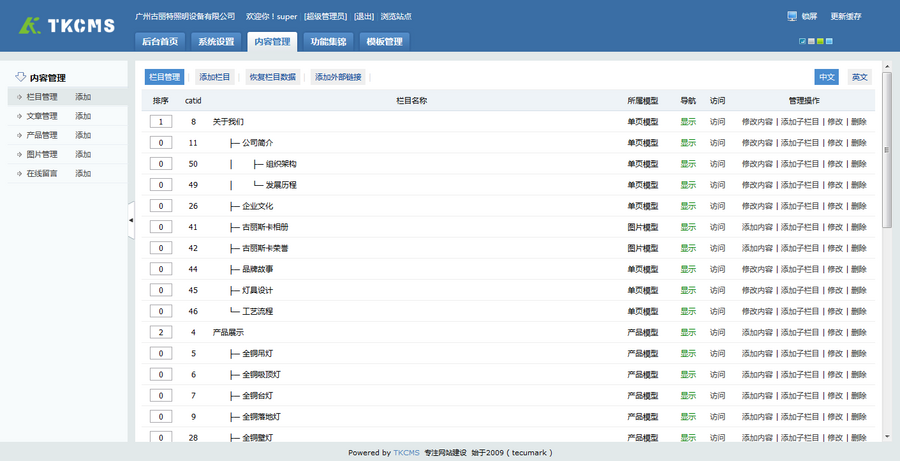Click 添加 next to 栏目管理 in the sidebar

[x=83, y=97]
